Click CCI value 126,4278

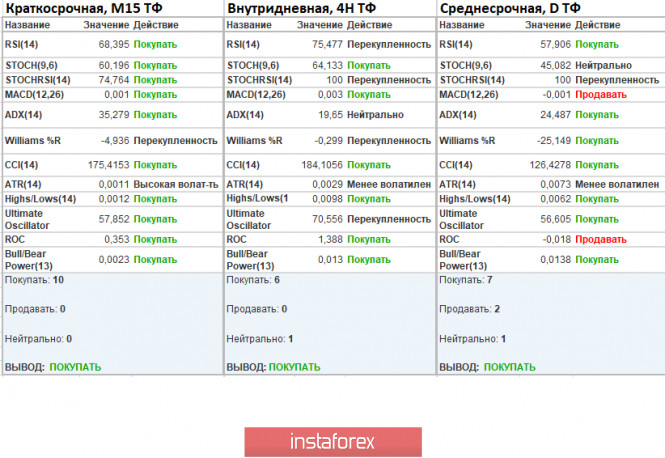550,165
